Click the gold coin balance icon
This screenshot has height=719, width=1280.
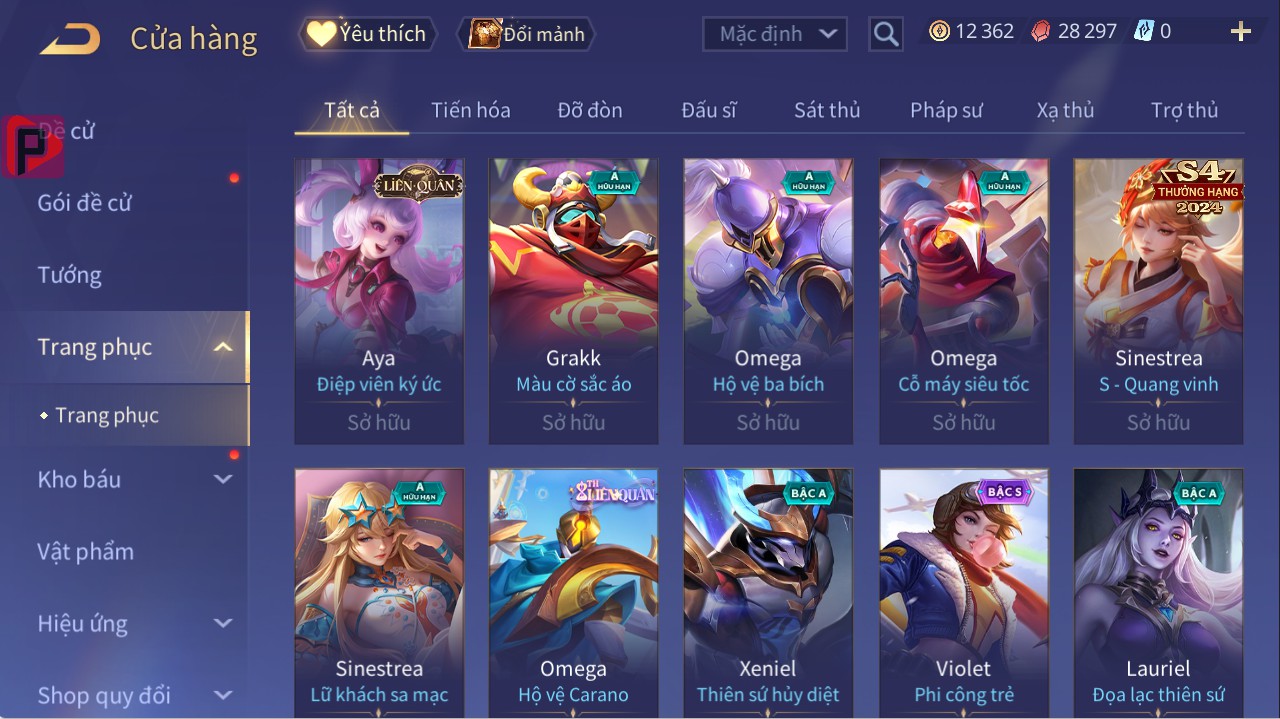pos(939,31)
